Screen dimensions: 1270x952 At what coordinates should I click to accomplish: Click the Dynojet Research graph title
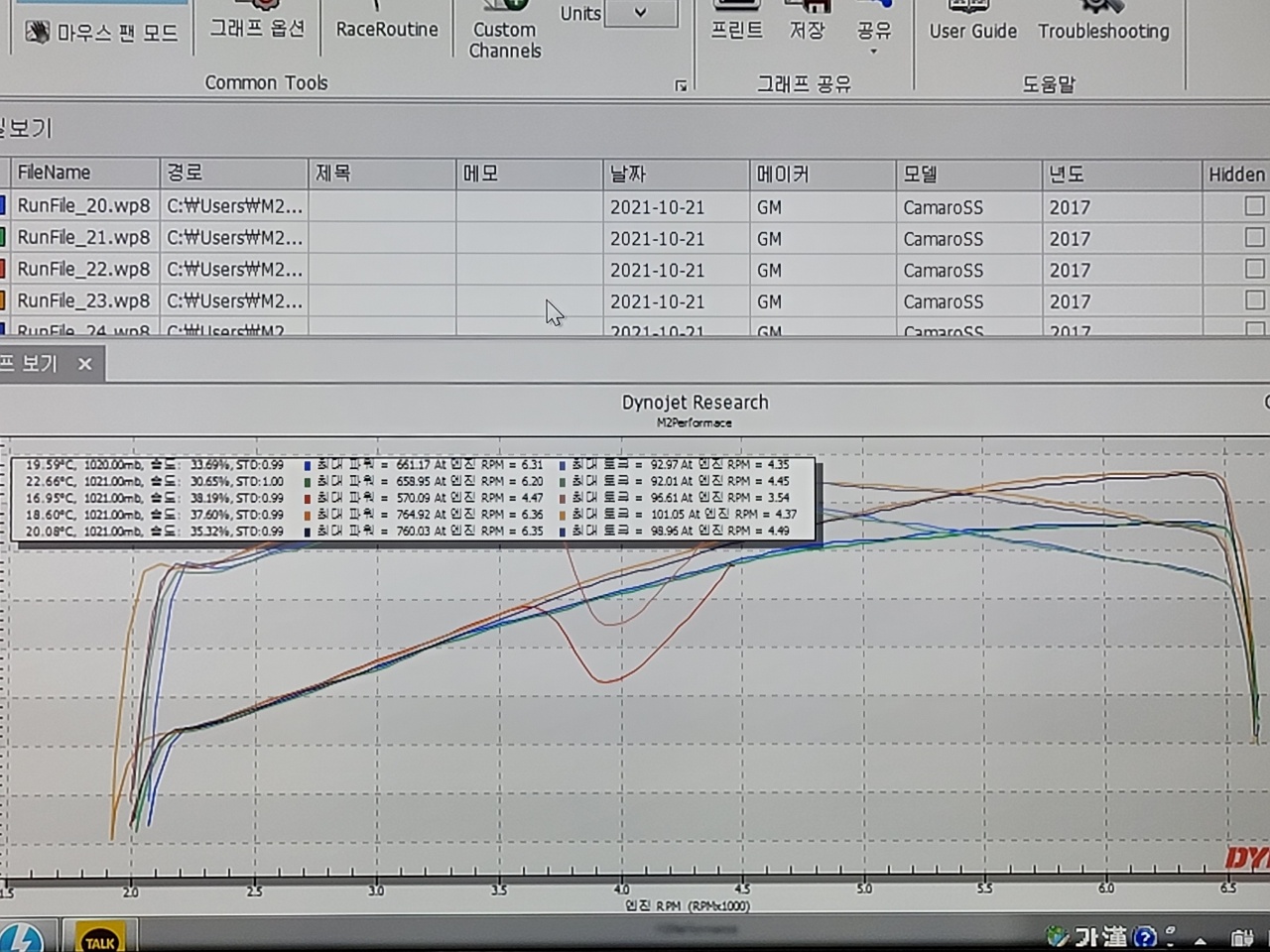tap(695, 402)
